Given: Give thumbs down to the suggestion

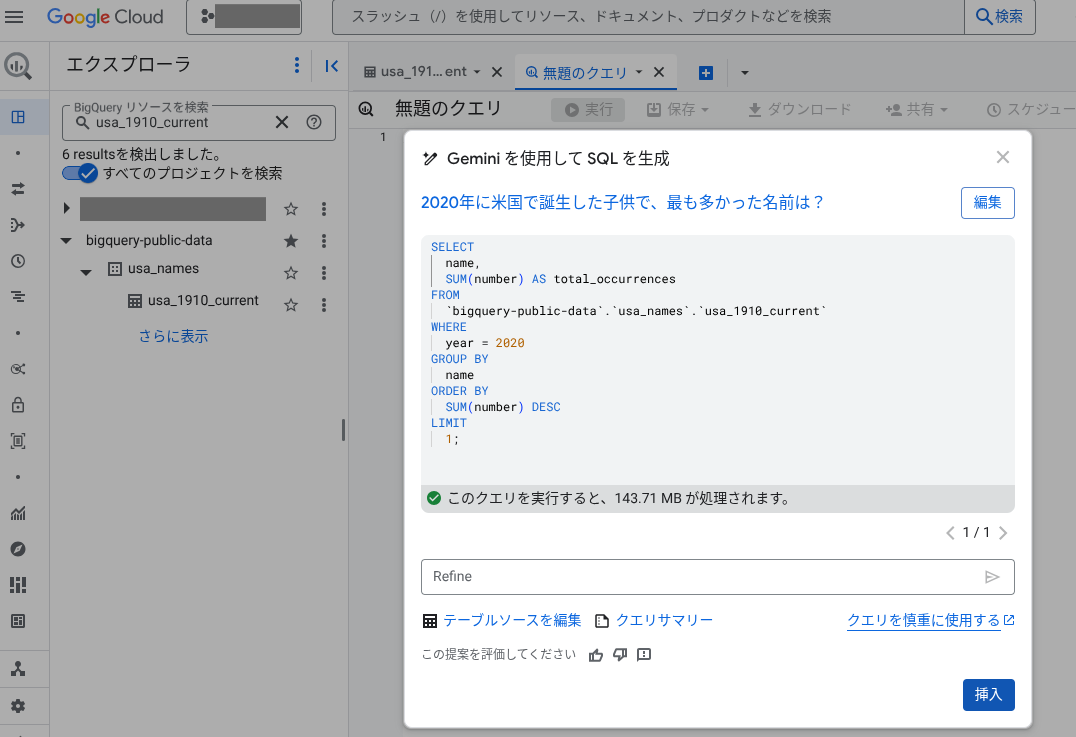Looking at the screenshot, I should (x=620, y=655).
